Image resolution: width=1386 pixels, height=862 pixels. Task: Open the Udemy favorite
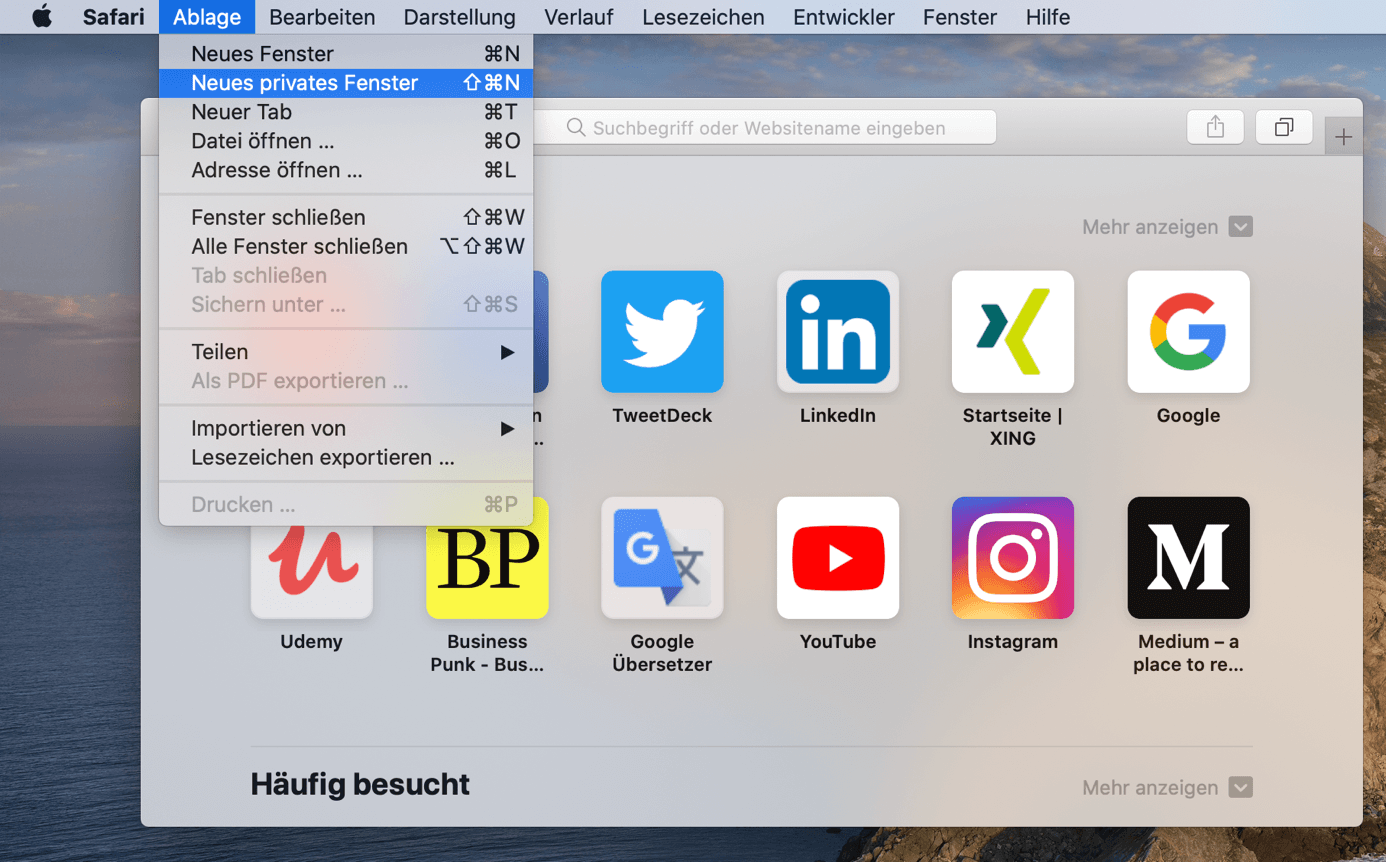(x=311, y=571)
